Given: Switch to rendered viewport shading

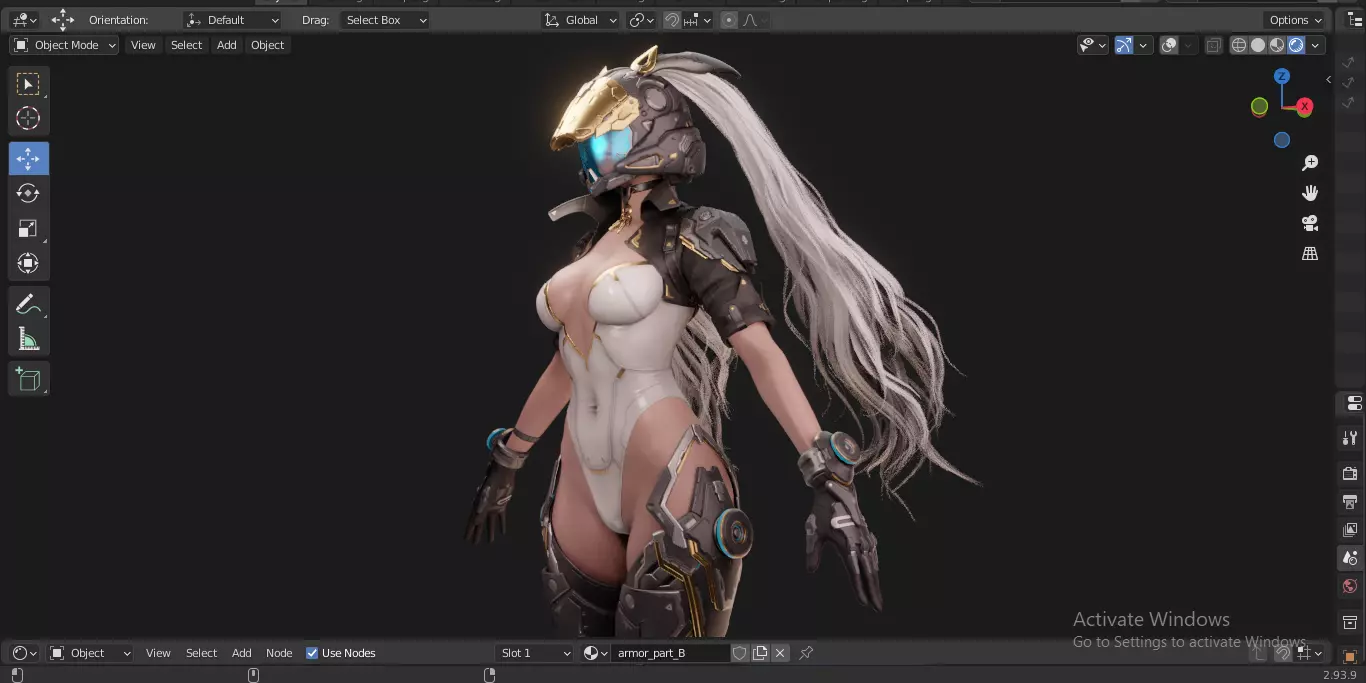Looking at the screenshot, I should [1296, 45].
